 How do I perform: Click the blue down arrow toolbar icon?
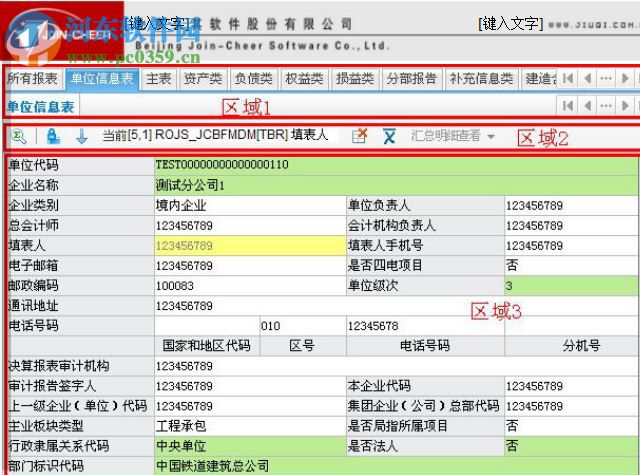point(82,136)
